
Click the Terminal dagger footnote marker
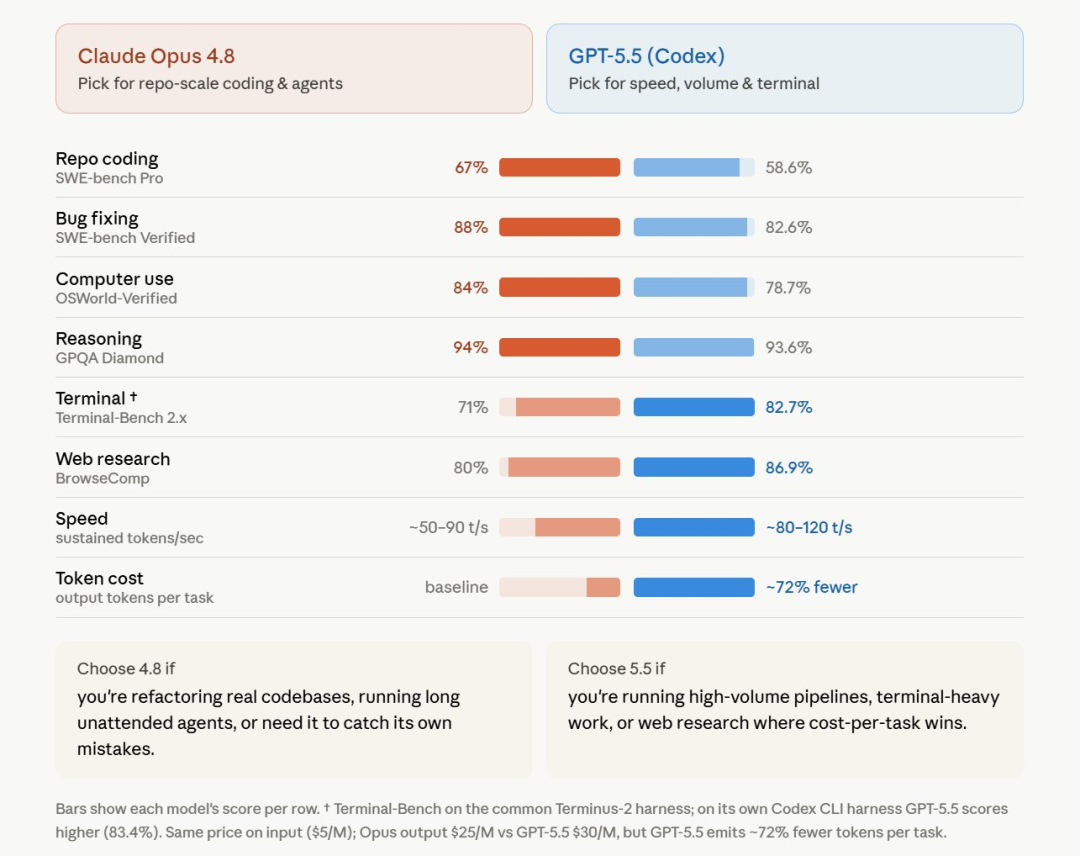click(x=134, y=397)
